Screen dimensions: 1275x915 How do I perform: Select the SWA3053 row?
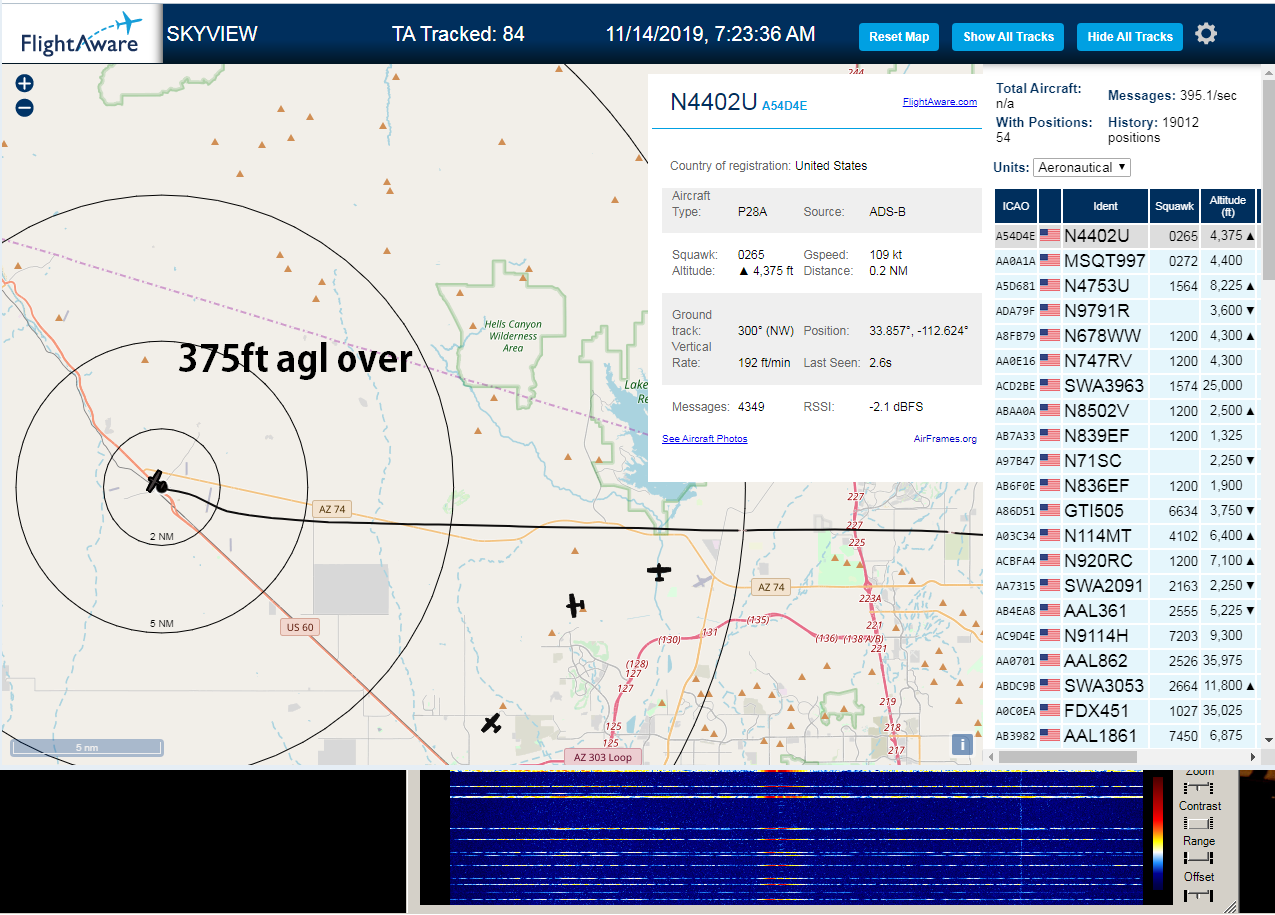pyautogui.click(x=1126, y=686)
